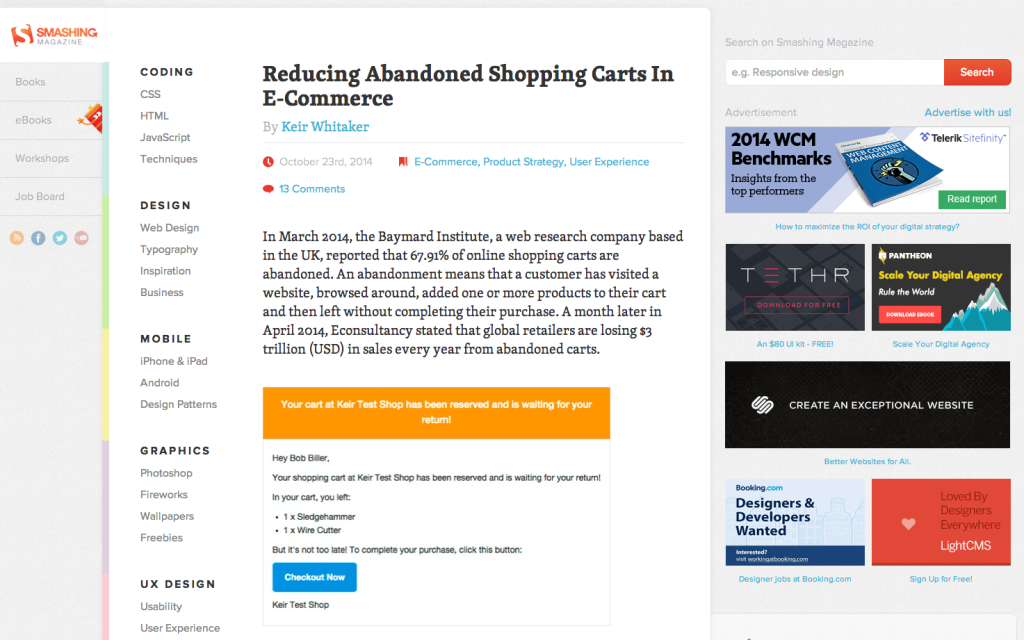Click the red bookmark tag icon
Image resolution: width=1024 pixels, height=640 pixels.
click(403, 161)
